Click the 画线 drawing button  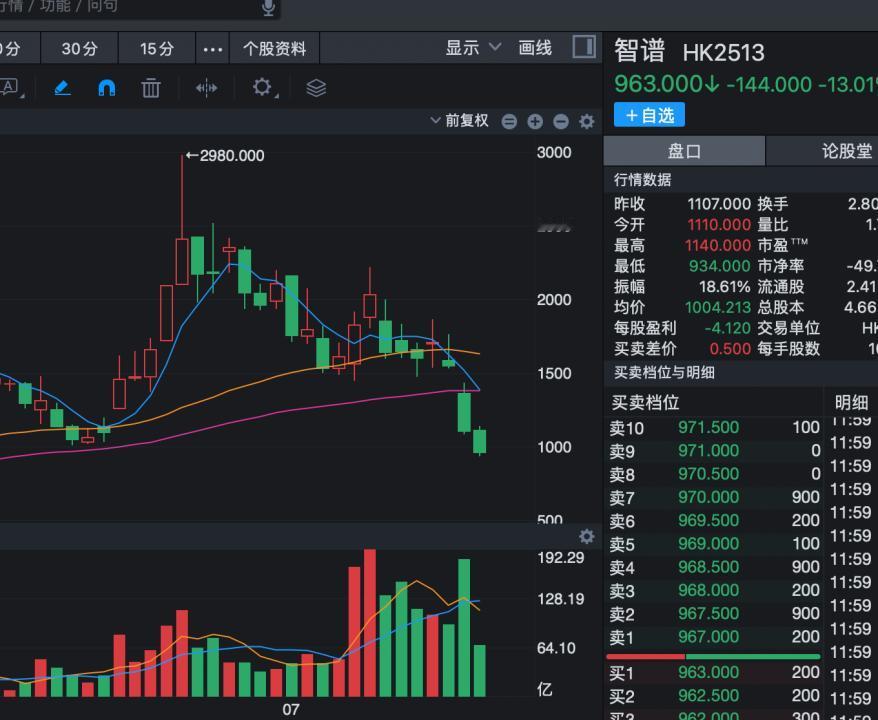535,48
